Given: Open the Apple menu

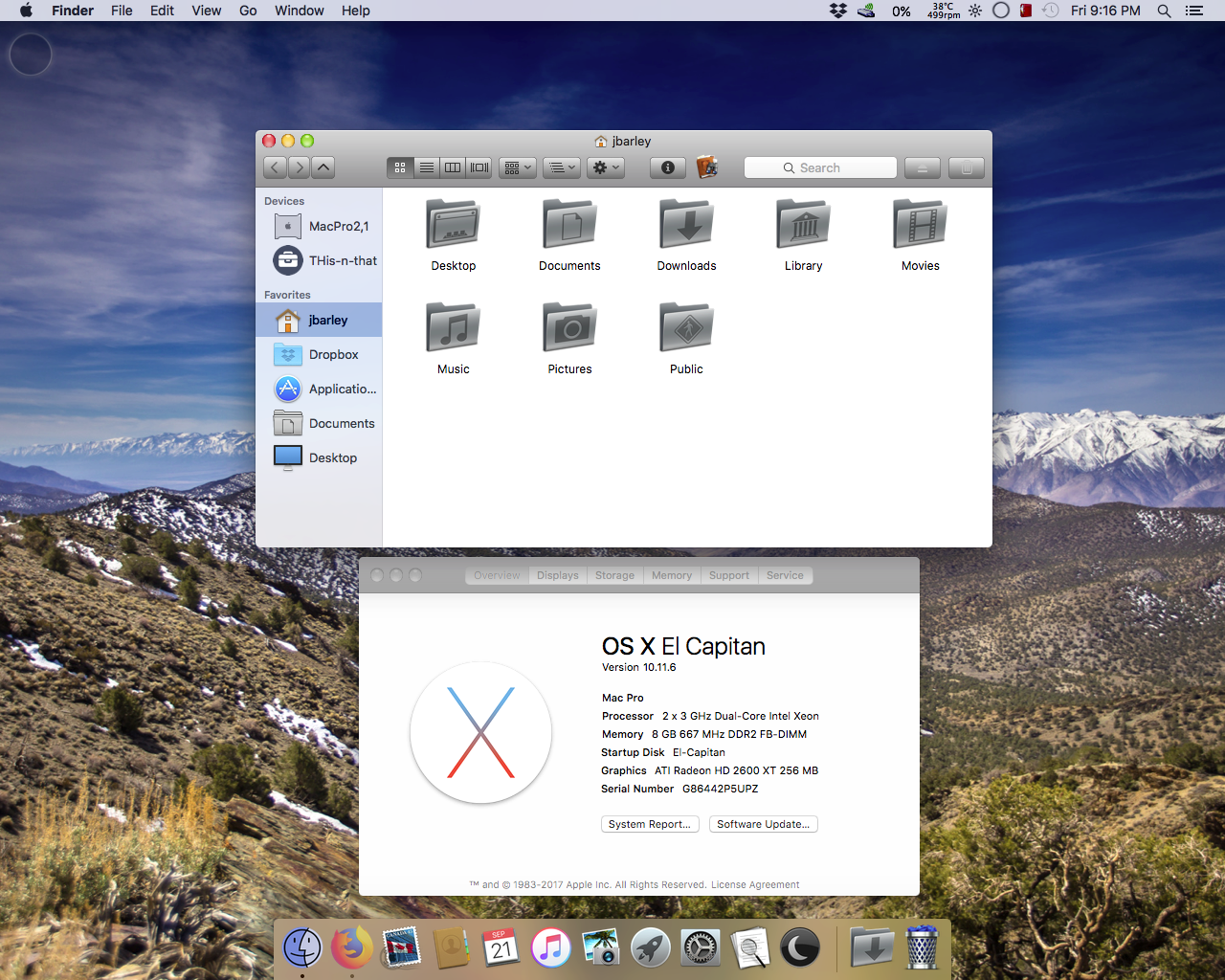Looking at the screenshot, I should pos(26,11).
